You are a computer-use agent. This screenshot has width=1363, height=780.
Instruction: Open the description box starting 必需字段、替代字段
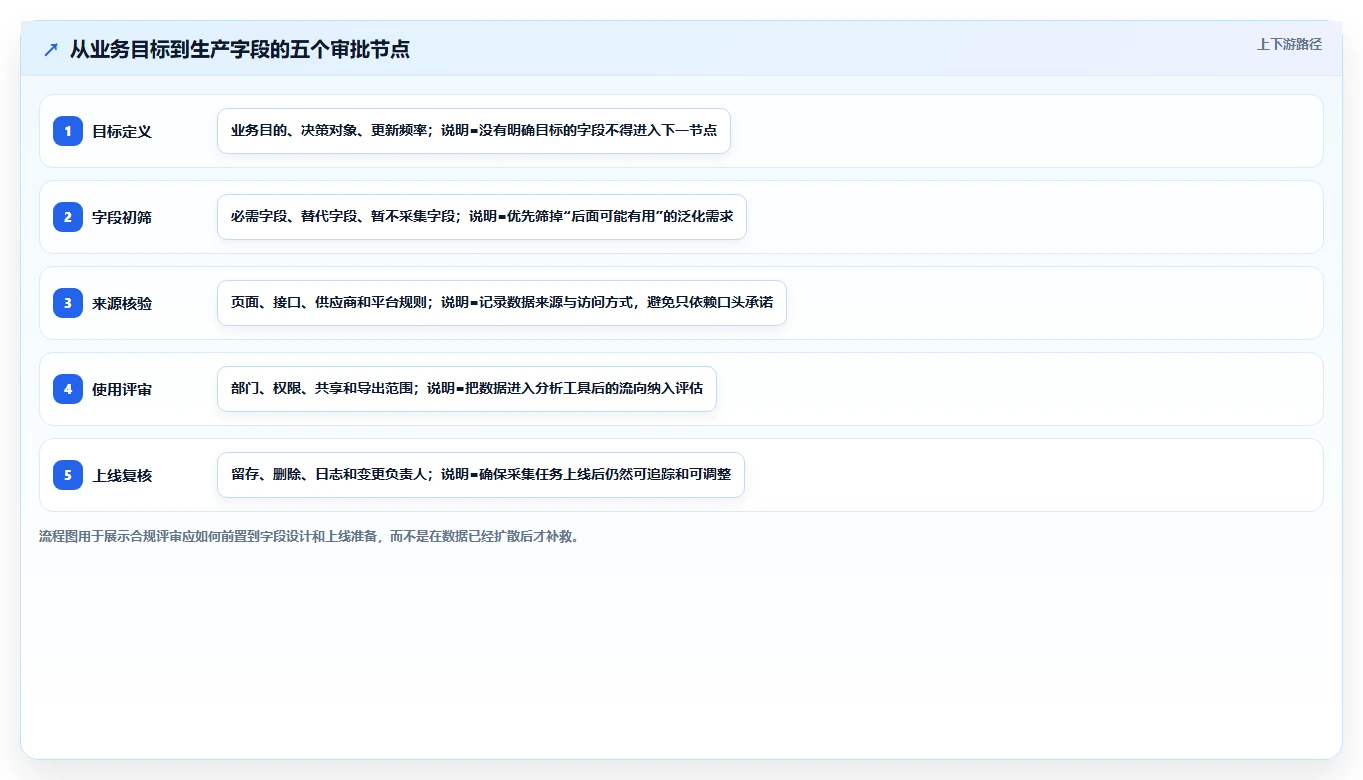point(482,217)
